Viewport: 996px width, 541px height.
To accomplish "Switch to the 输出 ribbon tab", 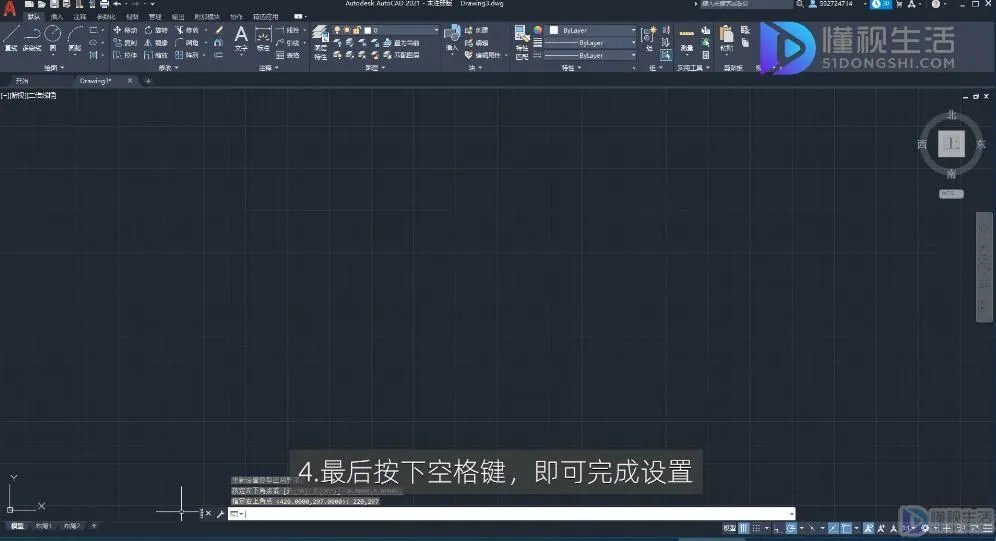I will (x=178, y=17).
